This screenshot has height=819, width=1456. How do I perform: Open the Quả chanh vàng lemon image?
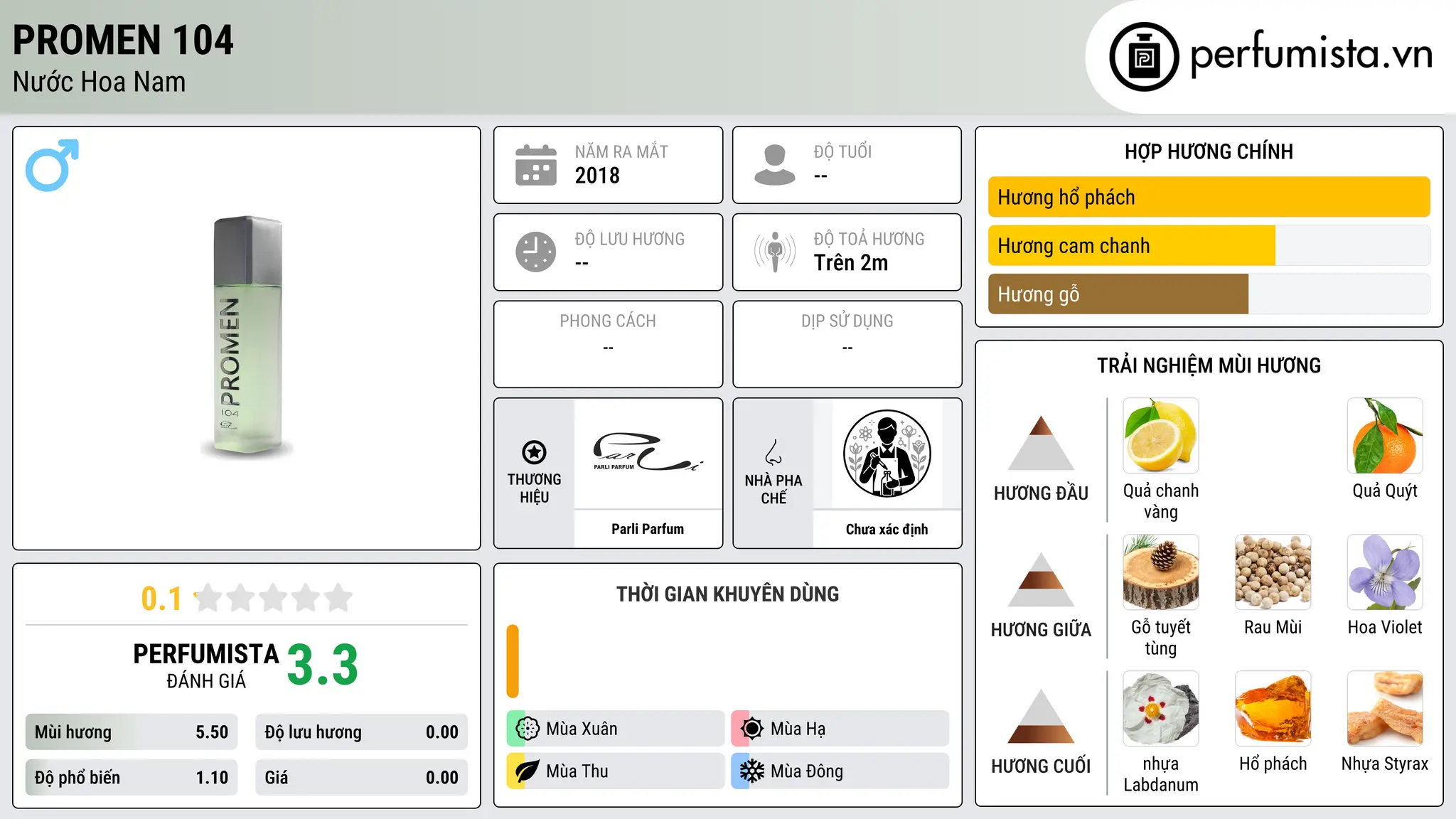pyautogui.click(x=1161, y=436)
